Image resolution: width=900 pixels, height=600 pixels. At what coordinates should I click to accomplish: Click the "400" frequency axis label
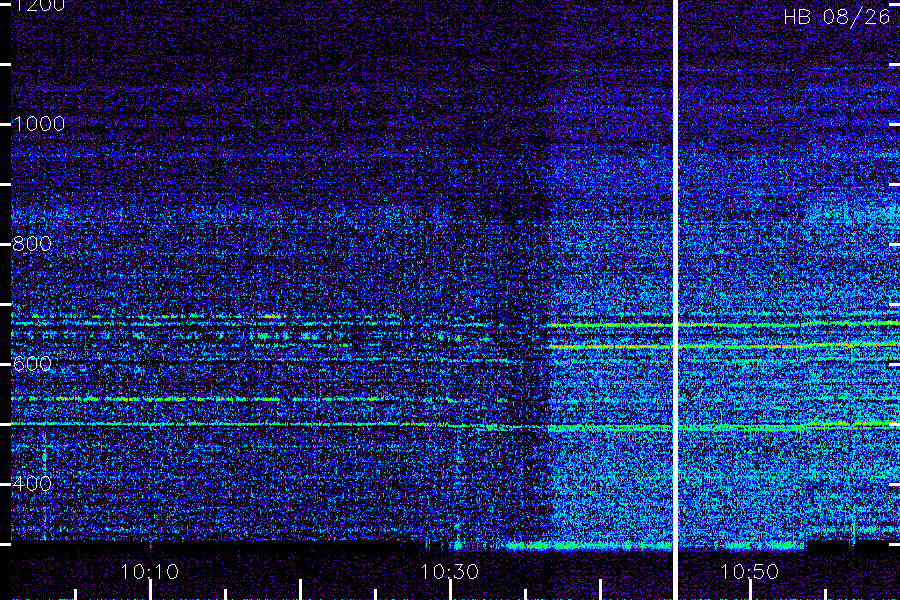point(32,483)
